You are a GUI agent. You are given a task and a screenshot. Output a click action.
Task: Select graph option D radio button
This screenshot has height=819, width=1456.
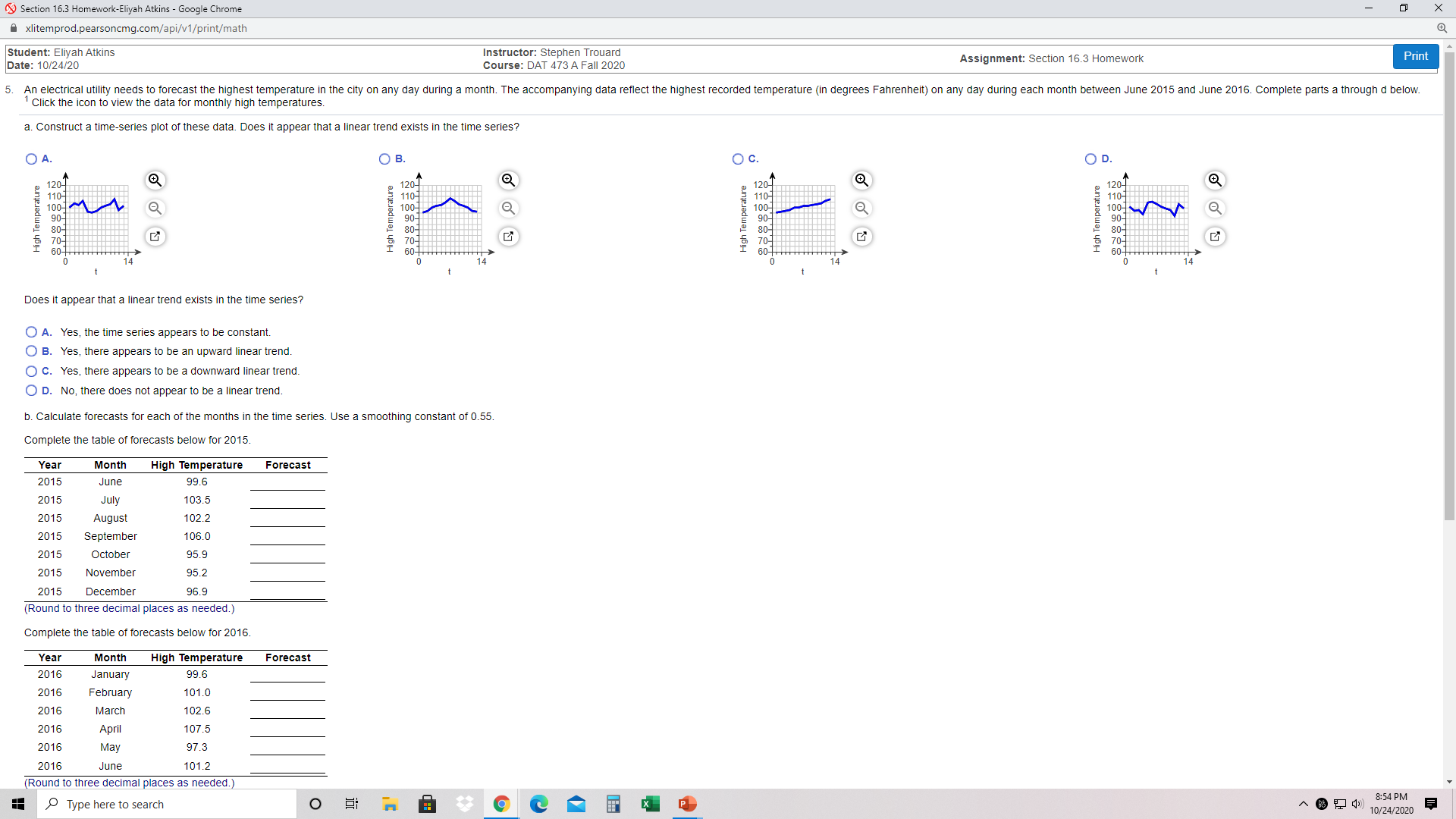coord(1090,159)
